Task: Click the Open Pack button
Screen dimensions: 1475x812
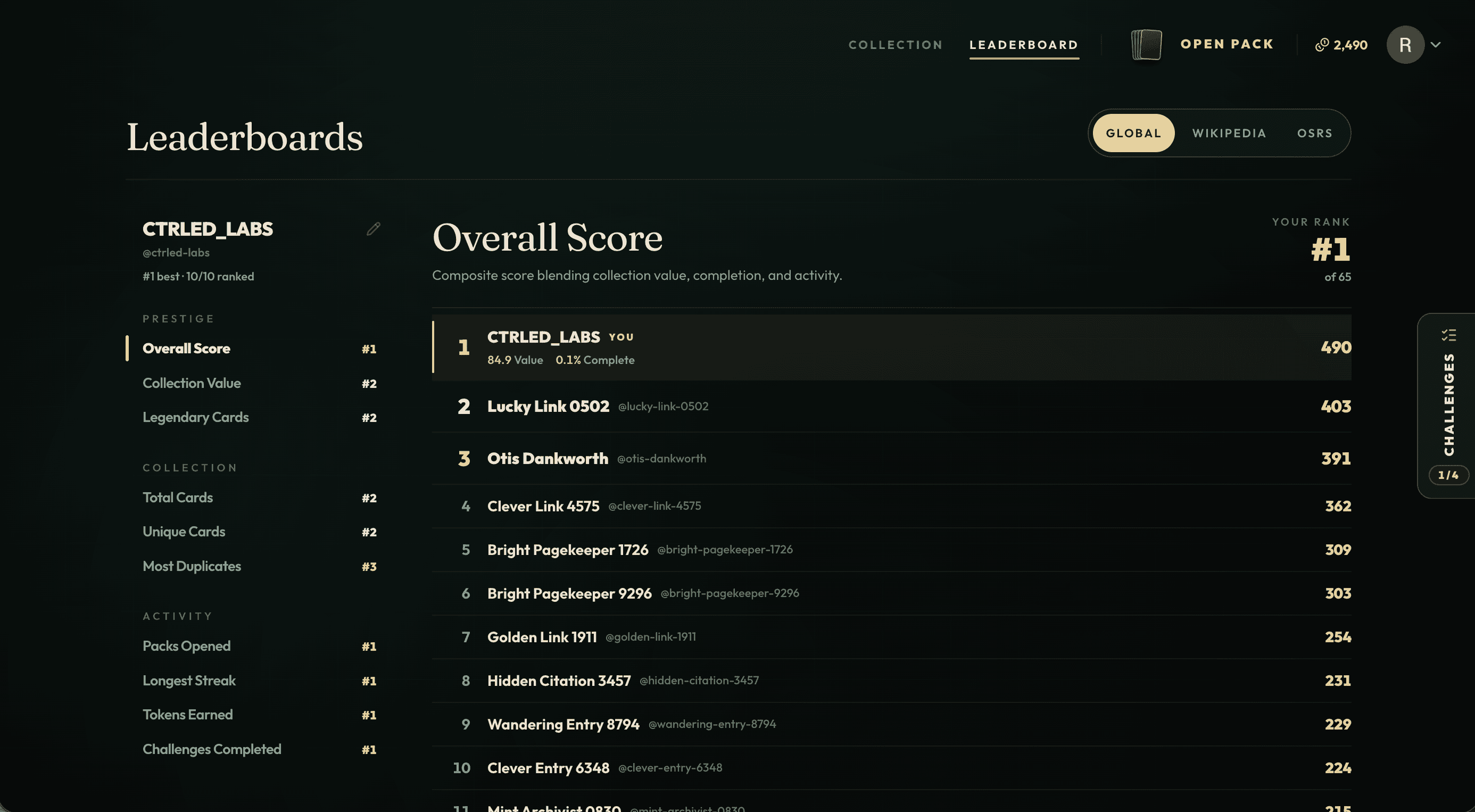Action: pyautogui.click(x=1227, y=44)
